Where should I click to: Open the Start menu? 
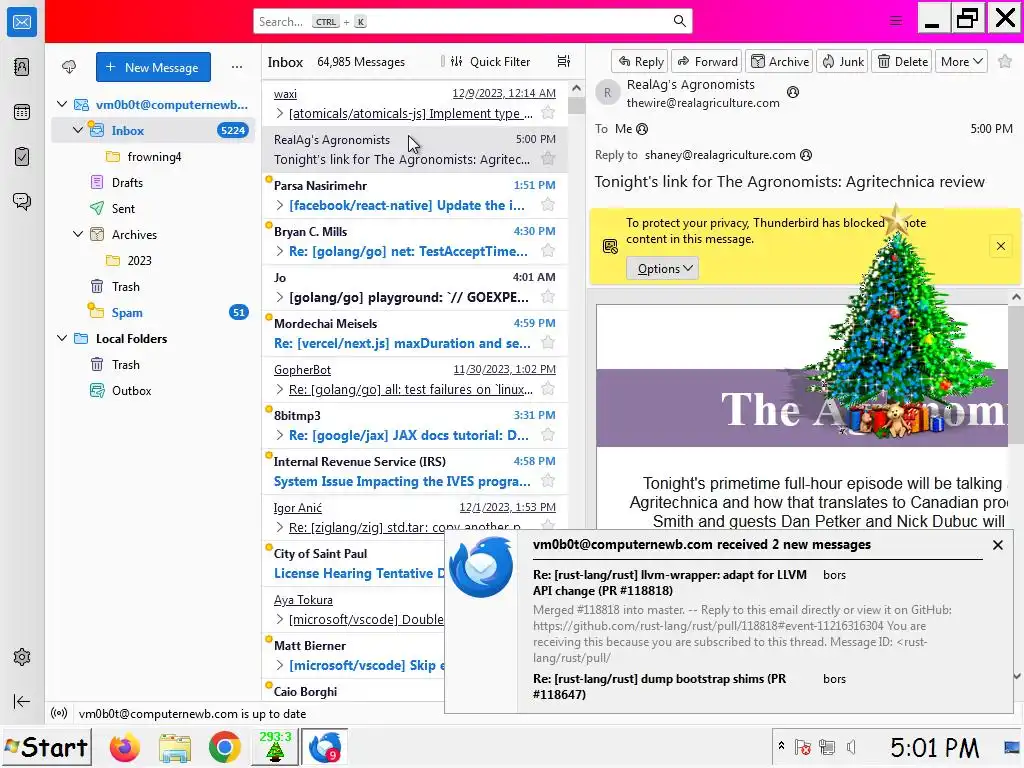(x=46, y=747)
